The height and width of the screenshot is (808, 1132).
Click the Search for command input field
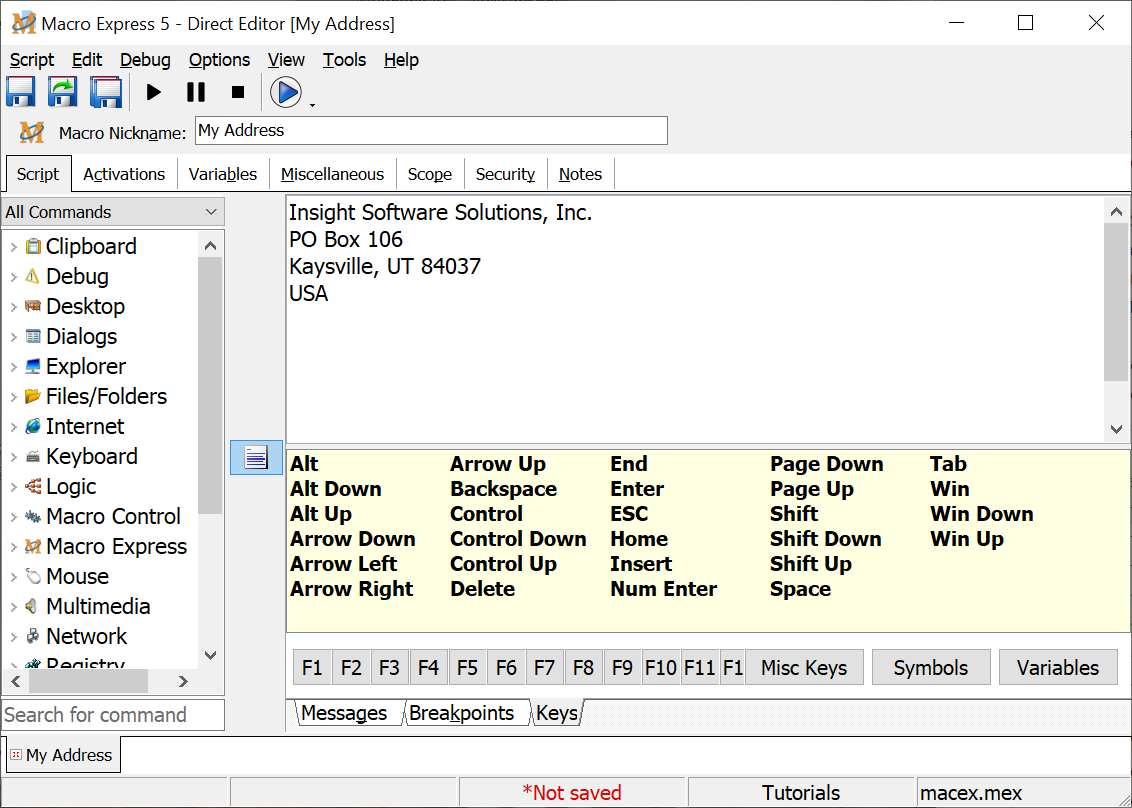[112, 715]
